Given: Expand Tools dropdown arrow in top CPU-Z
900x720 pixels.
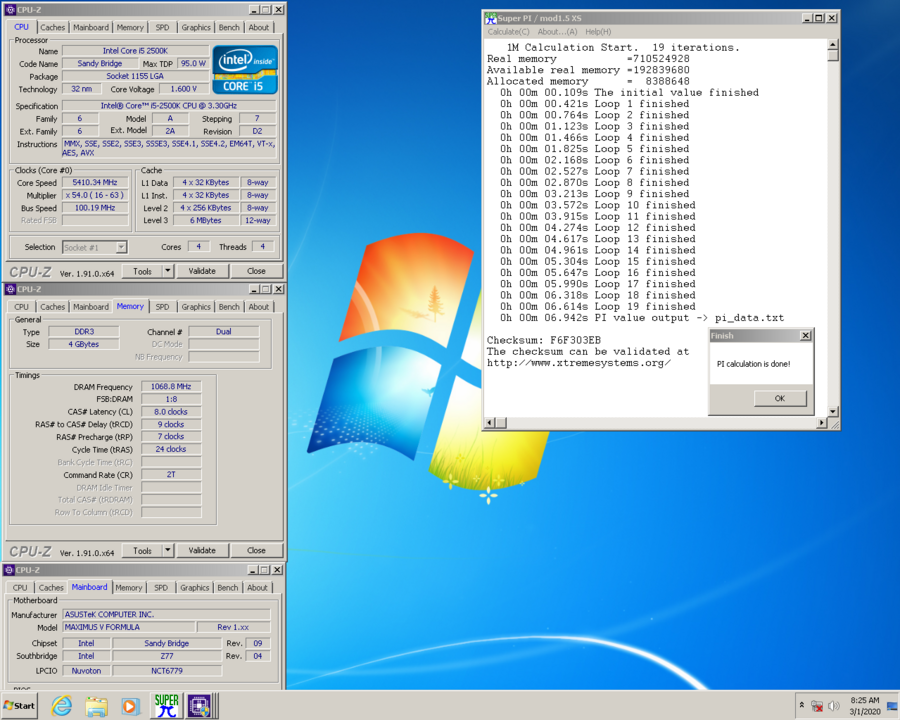Looking at the screenshot, I should click(x=168, y=271).
